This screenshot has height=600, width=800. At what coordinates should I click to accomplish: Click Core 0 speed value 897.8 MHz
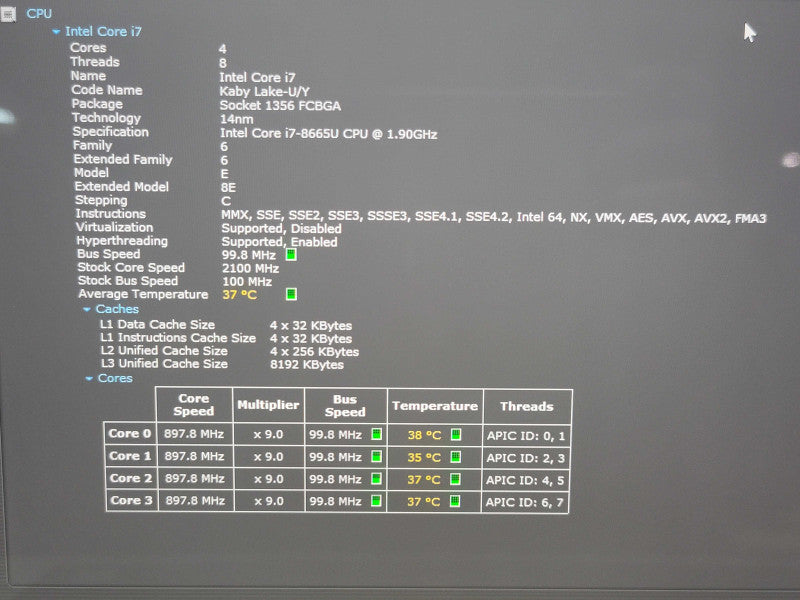[194, 434]
